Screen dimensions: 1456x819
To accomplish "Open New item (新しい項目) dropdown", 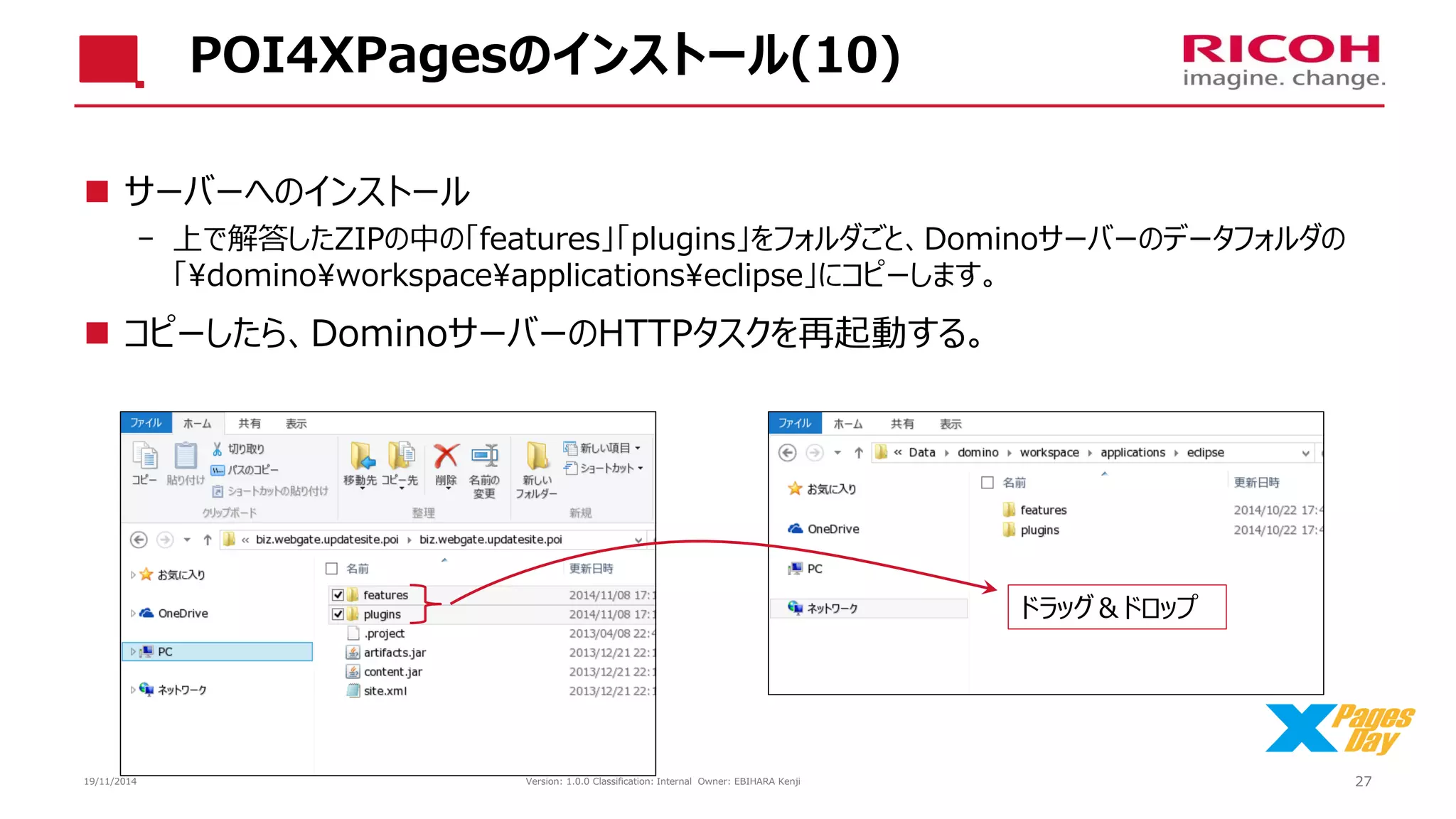I will click(x=602, y=448).
